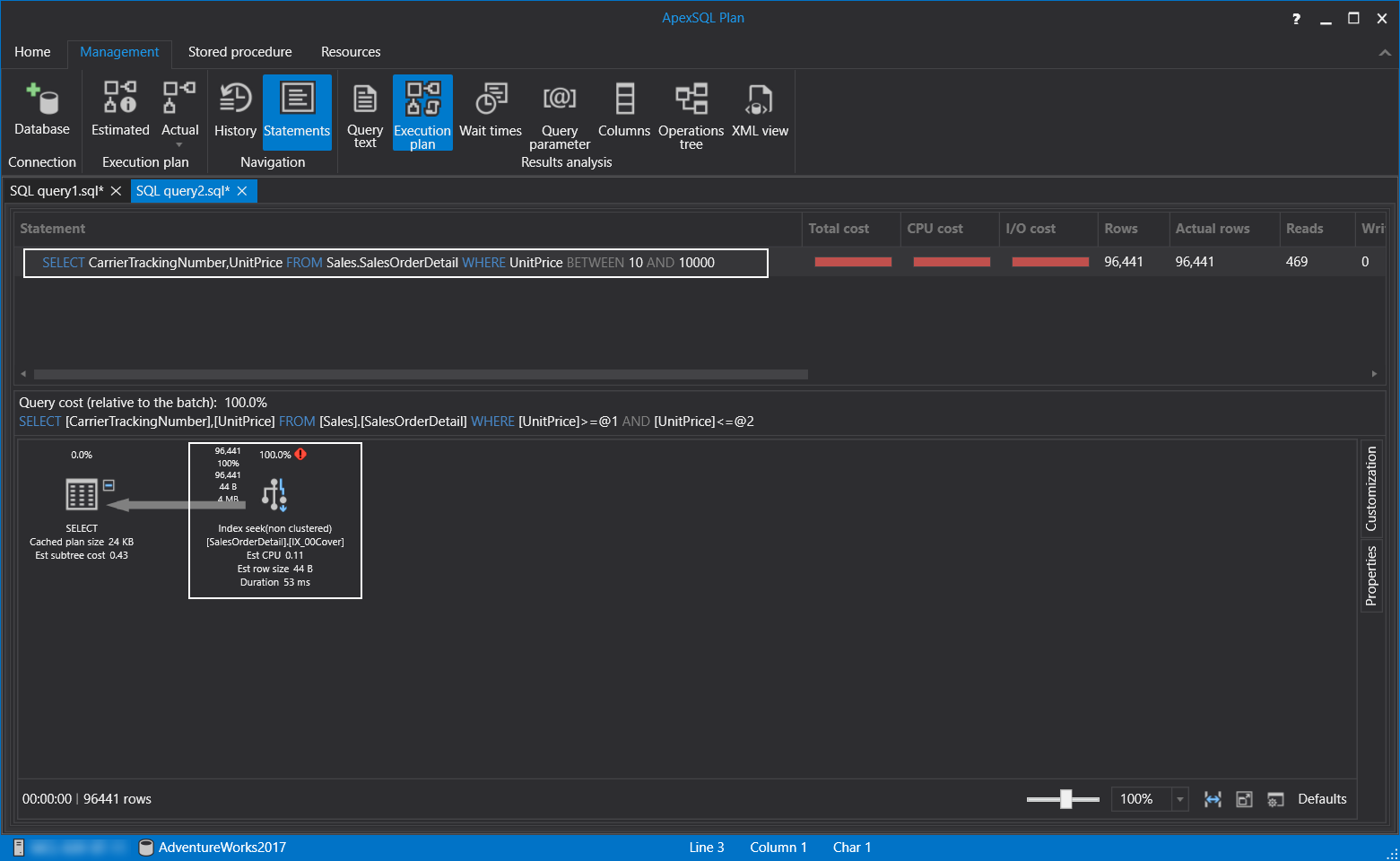Switch to the Stored procedure tab
Viewport: 1400px width, 861px height.
pyautogui.click(x=239, y=52)
